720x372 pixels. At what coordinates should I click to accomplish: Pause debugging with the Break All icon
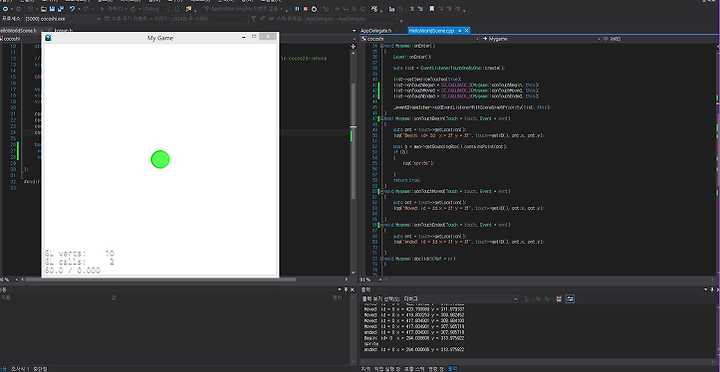point(297,9)
